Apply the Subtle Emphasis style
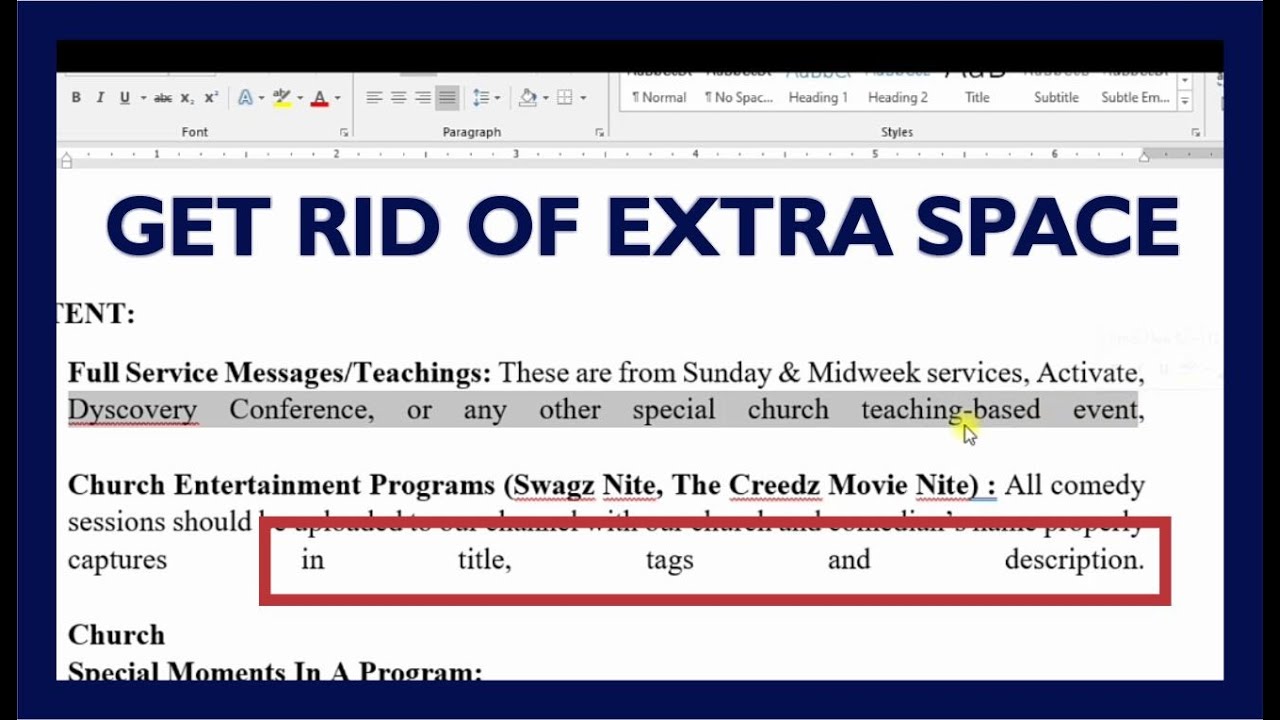 pyautogui.click(x=1135, y=90)
